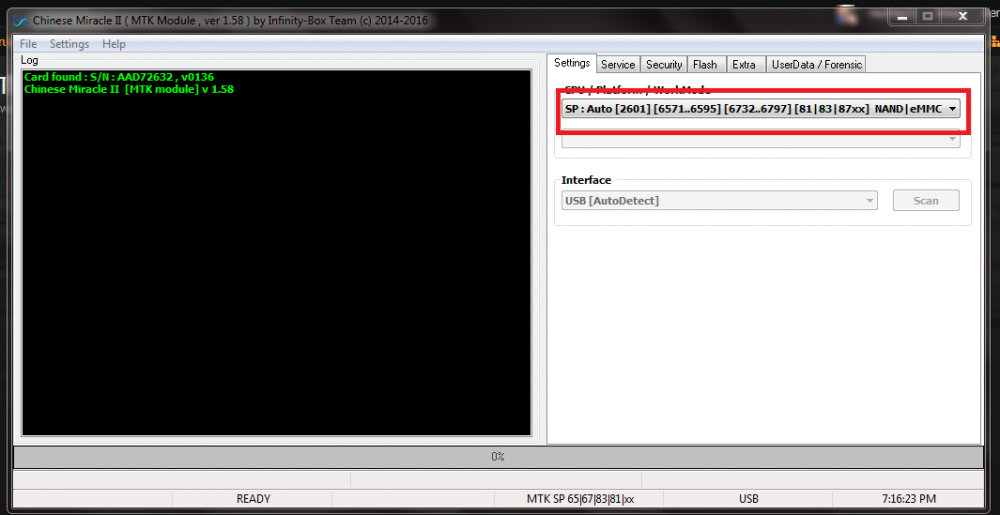The width and height of the screenshot is (1000, 515).
Task: Click the 7:16:23 PM clock entry
Action: tap(909, 498)
